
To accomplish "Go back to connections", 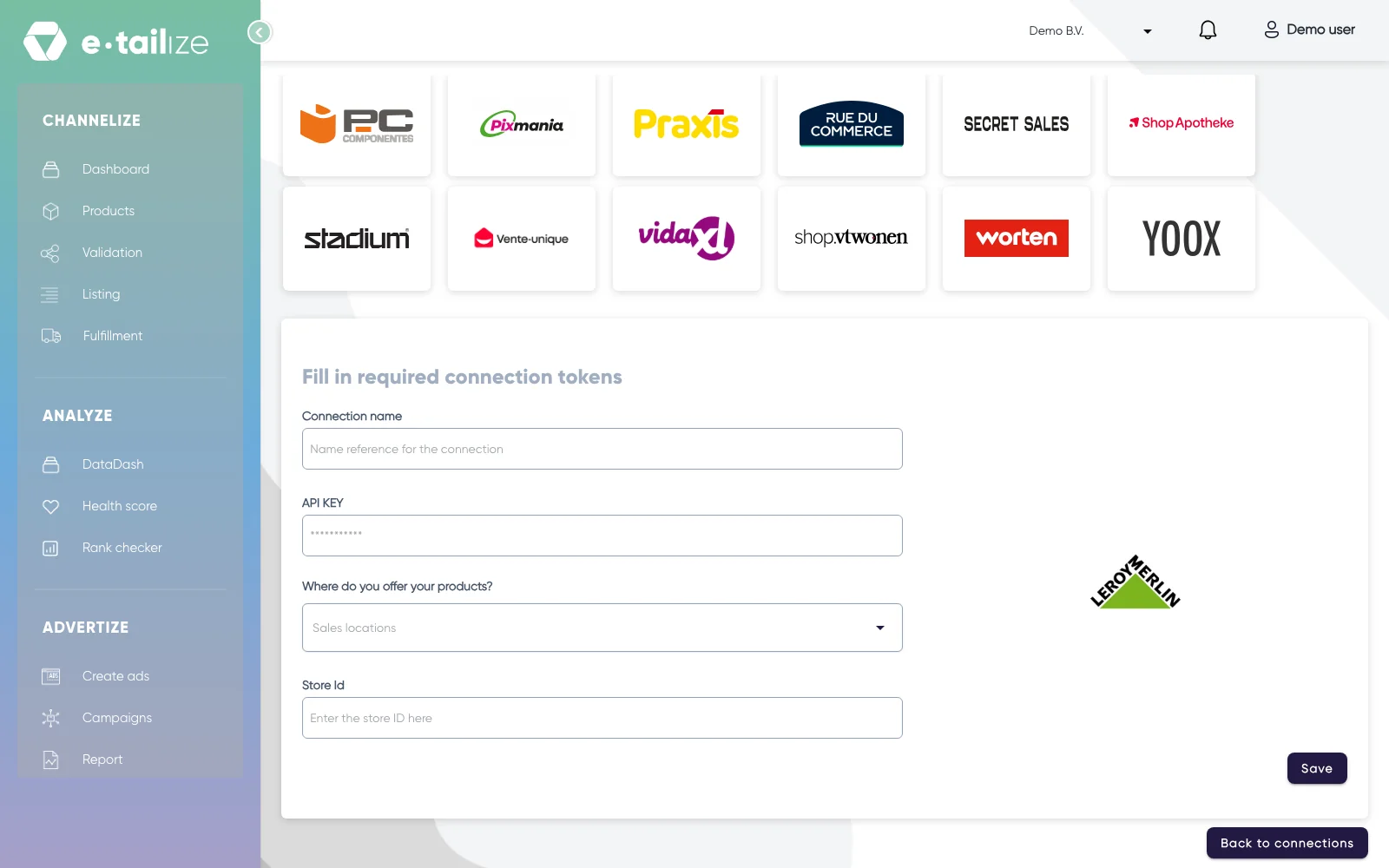I will point(1287,843).
